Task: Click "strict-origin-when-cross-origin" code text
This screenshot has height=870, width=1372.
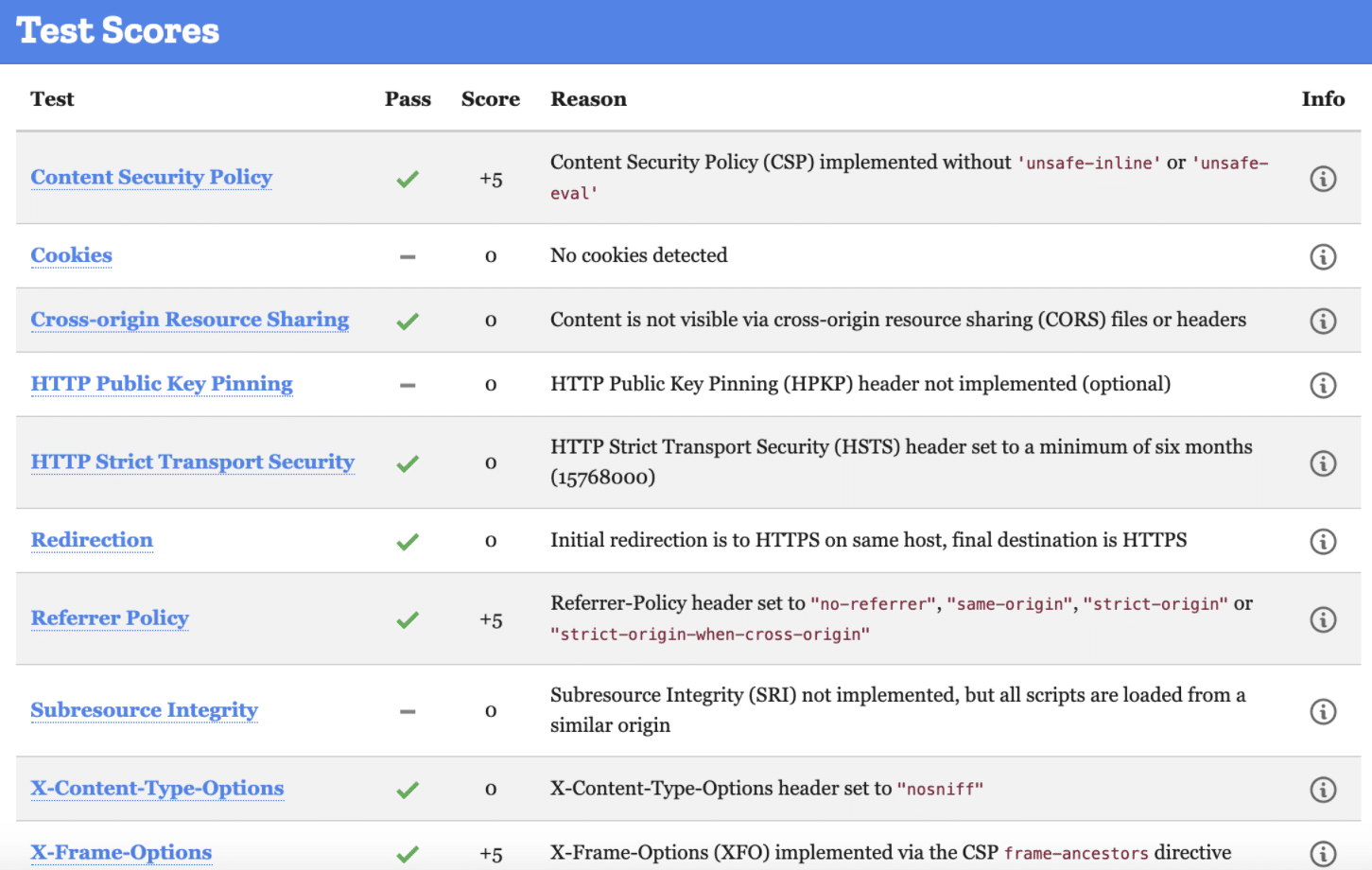Action: [710, 635]
